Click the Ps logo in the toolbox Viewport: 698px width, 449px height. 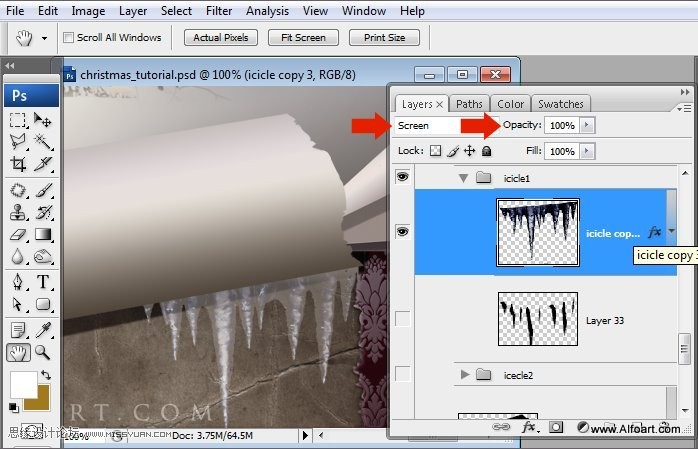click(31, 96)
